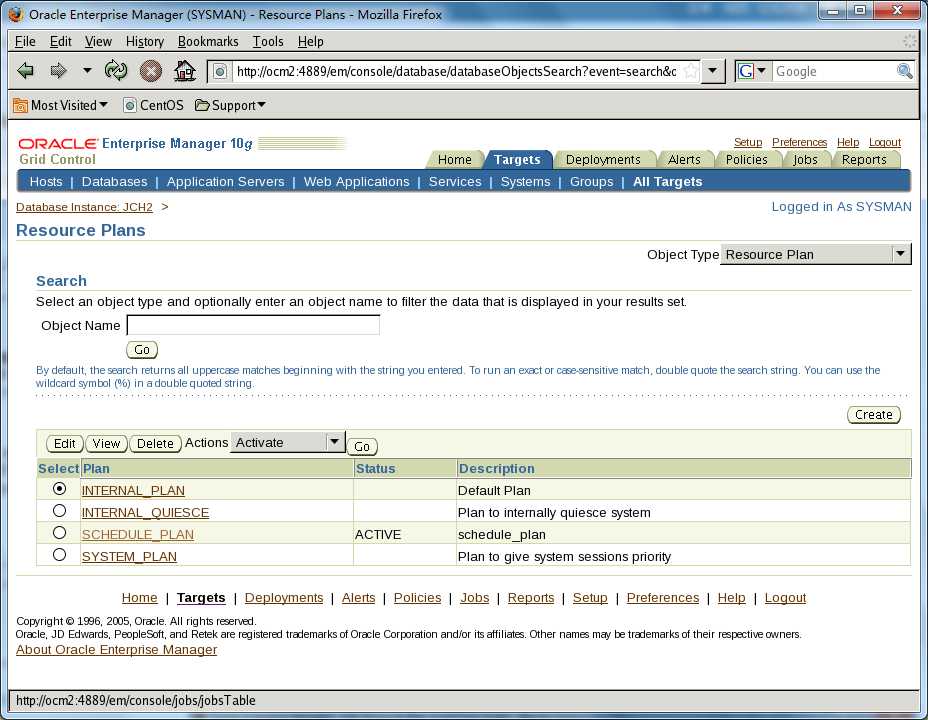Screen dimensions: 928x720
Task: Select the SYSTEM_PLAN radio button
Action: coord(59,554)
